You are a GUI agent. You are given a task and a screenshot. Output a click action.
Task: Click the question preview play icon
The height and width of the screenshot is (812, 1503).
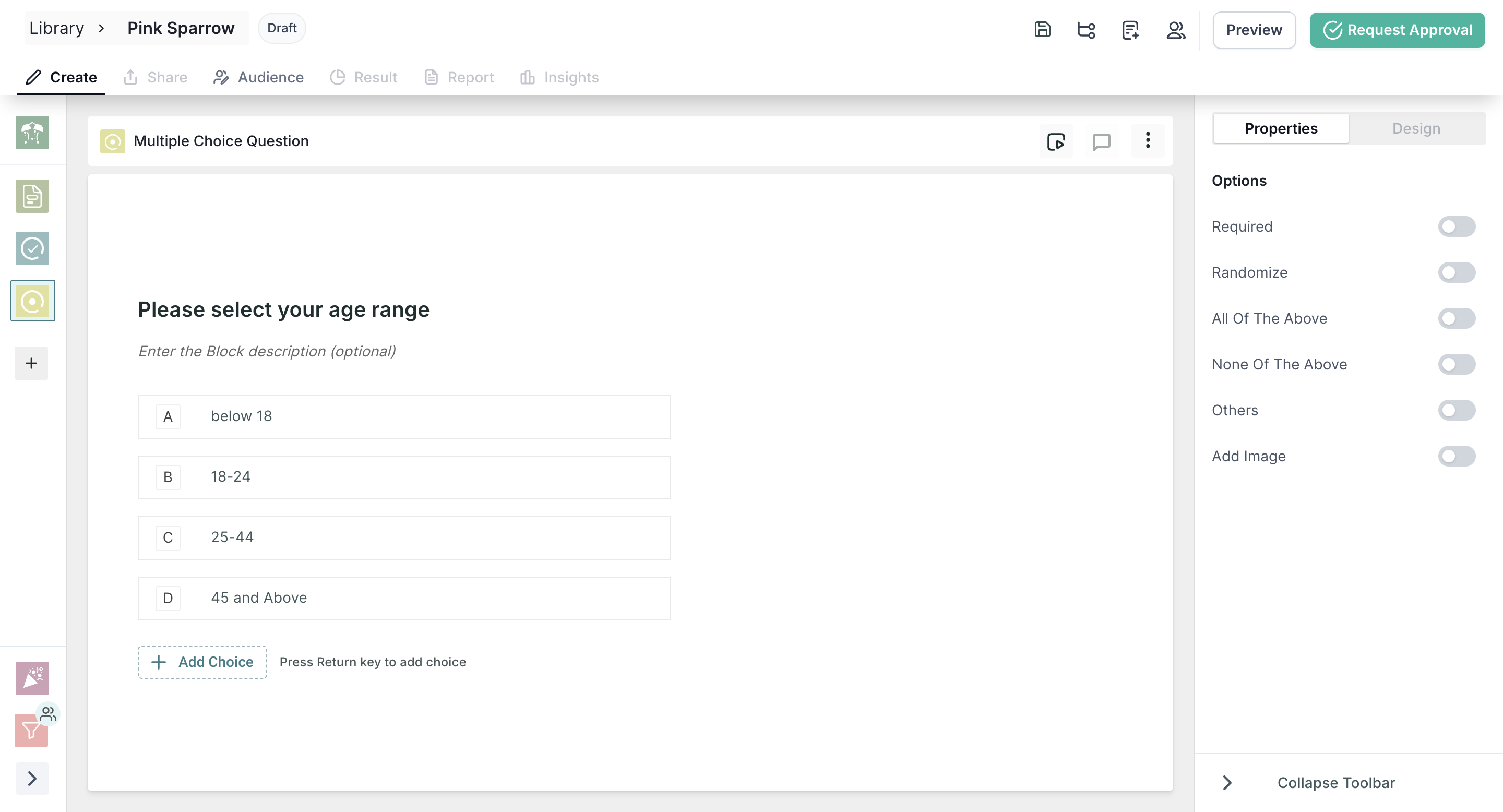1055,141
